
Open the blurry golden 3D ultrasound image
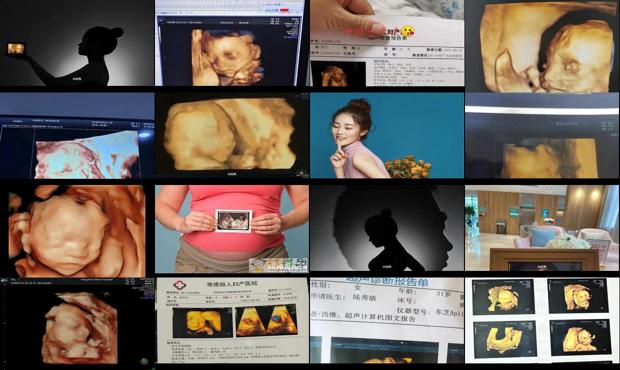pos(232,136)
